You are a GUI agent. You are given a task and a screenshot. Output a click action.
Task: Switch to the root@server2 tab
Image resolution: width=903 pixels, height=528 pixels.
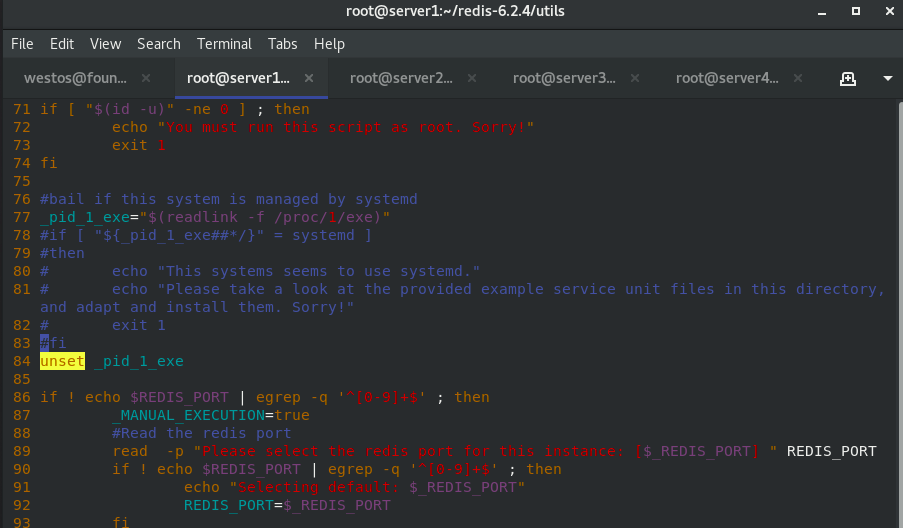click(x=401, y=78)
